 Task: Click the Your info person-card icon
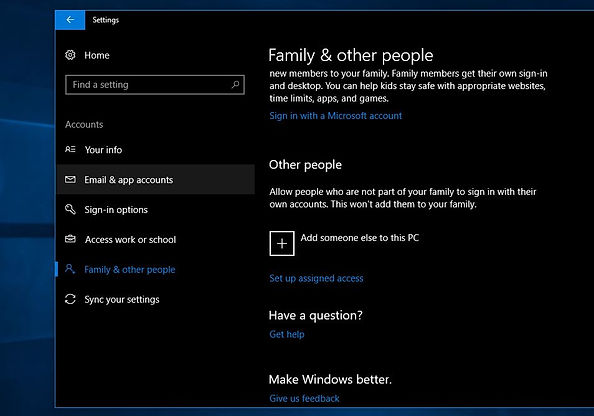pos(70,149)
